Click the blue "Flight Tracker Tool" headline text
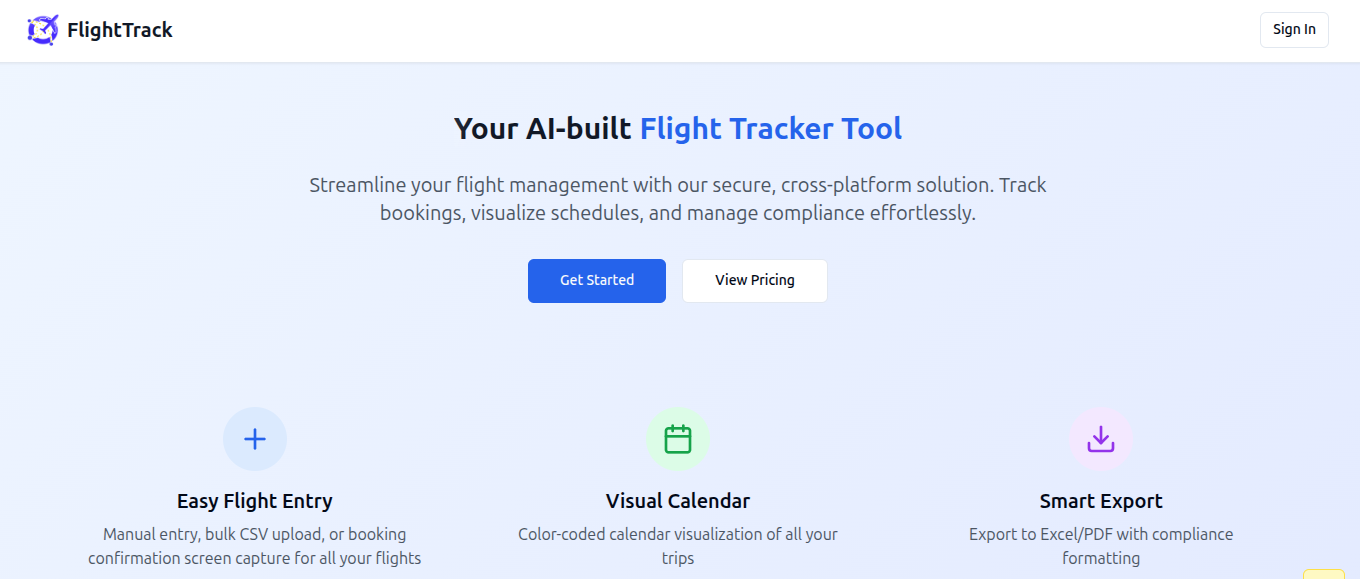1360x579 pixels. pos(770,129)
